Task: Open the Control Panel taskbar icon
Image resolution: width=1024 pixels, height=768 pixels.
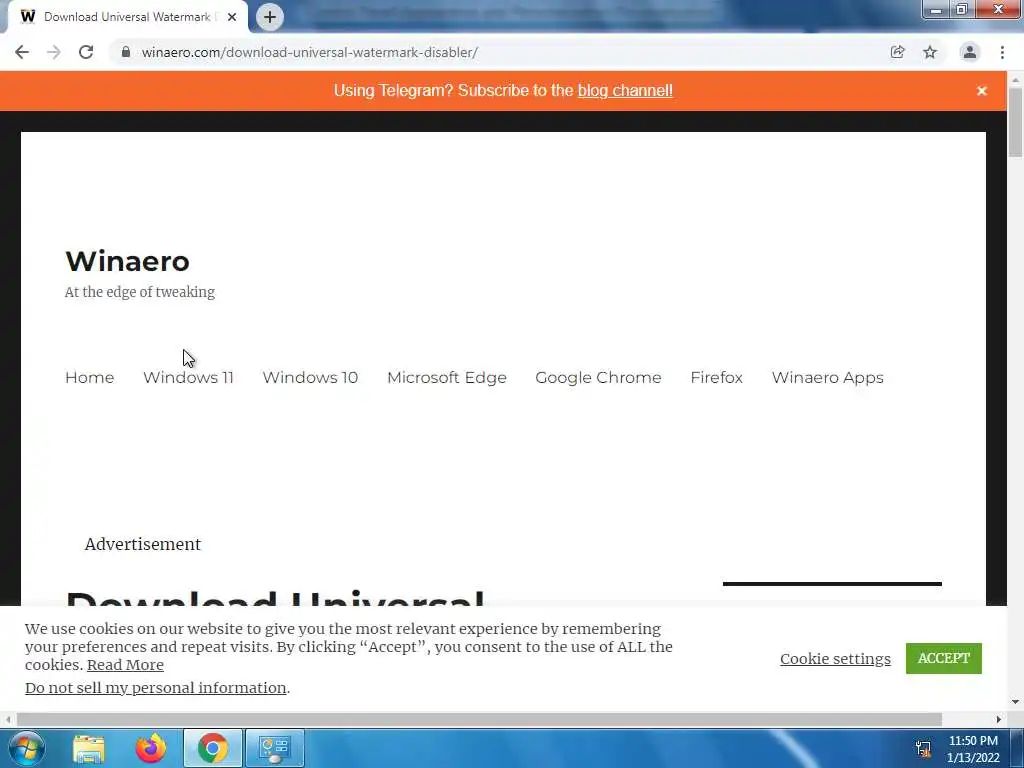Action: [274, 748]
